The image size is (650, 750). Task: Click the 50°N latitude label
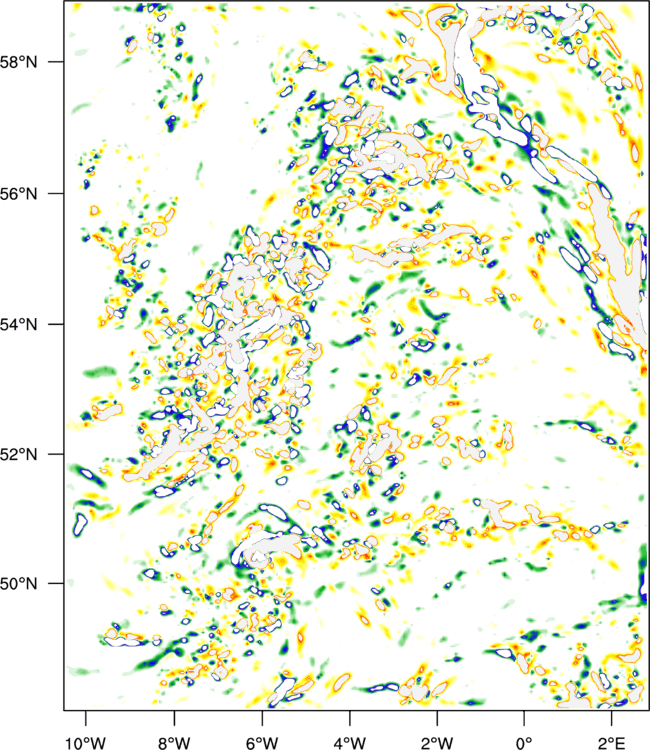tap(18, 584)
